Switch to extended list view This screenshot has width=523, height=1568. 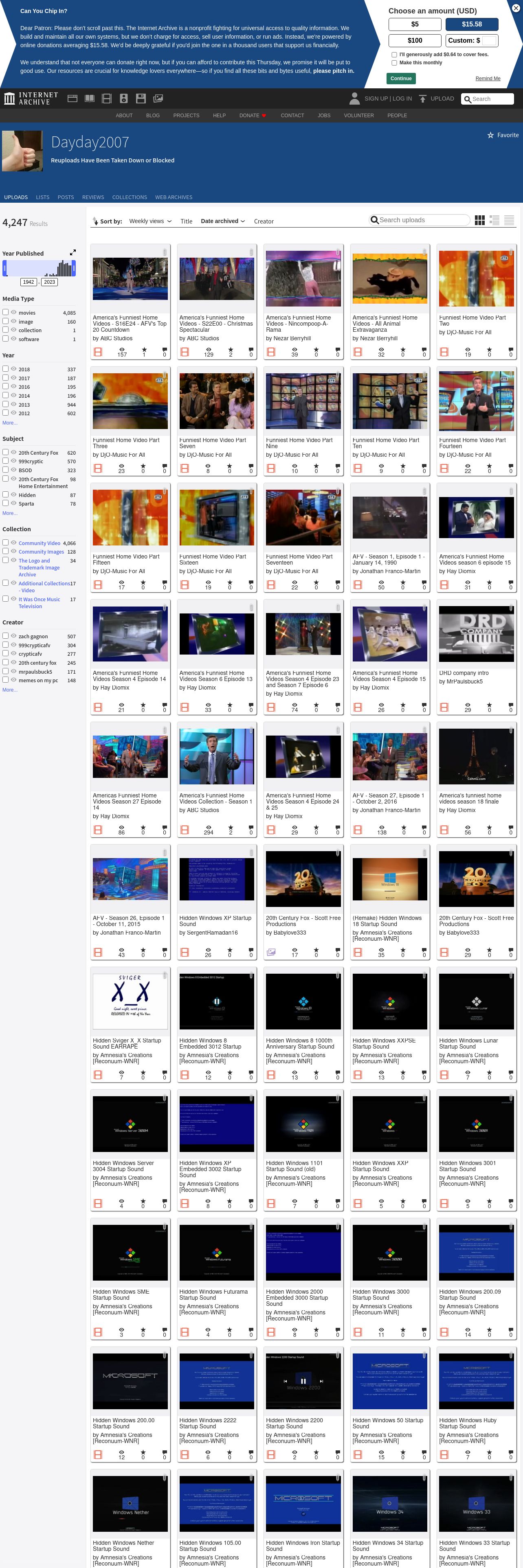(494, 220)
